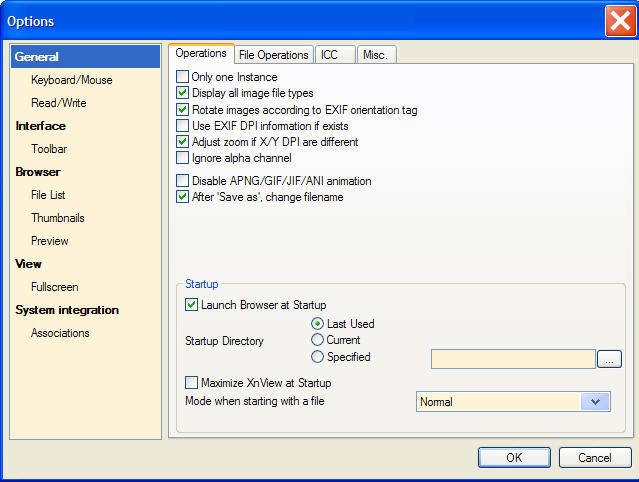Select the System integration category

67,310
